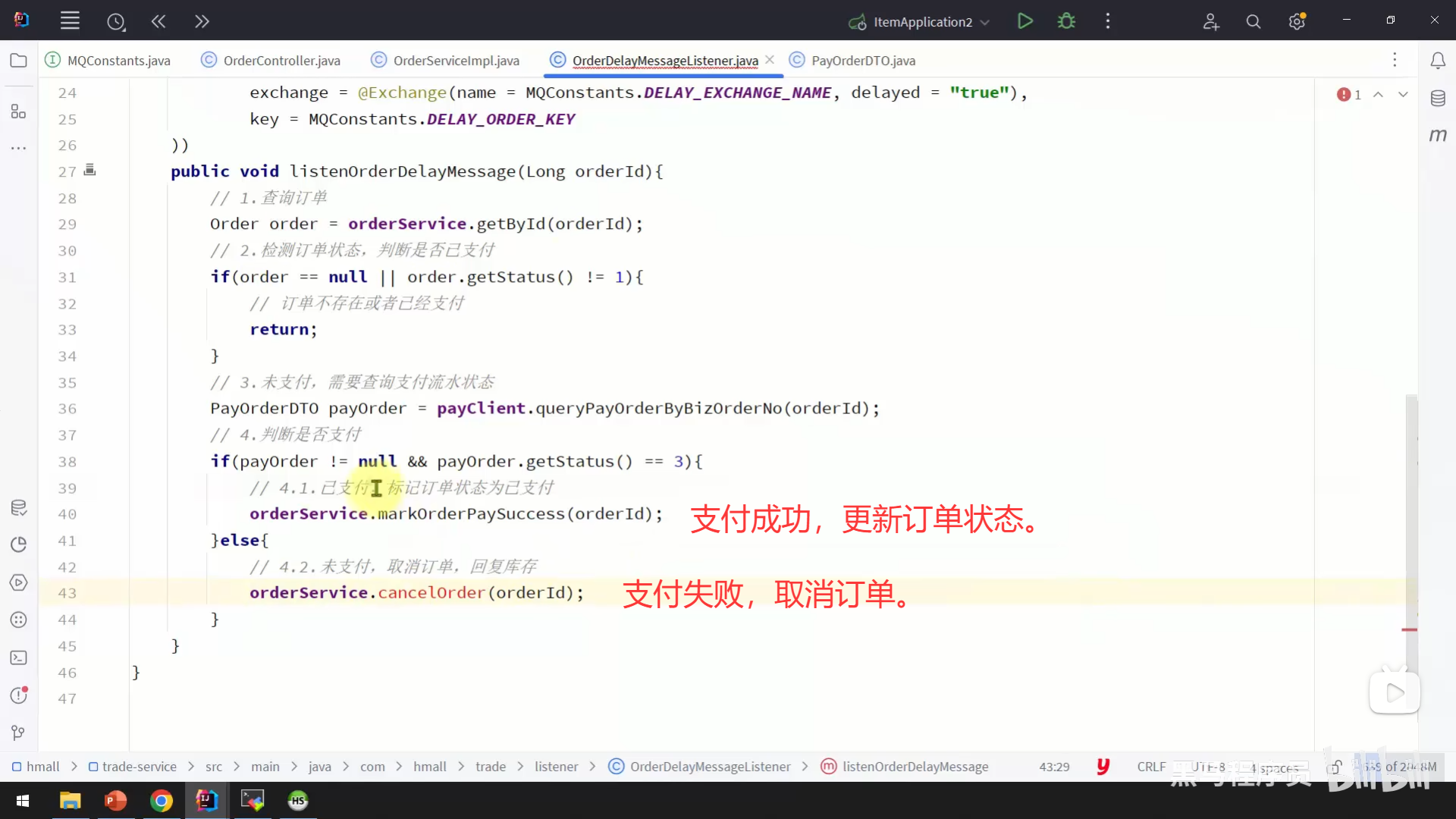Viewport: 1456px width, 819px height.
Task: Start debugging with the bug icon
Action: pos(1066,21)
